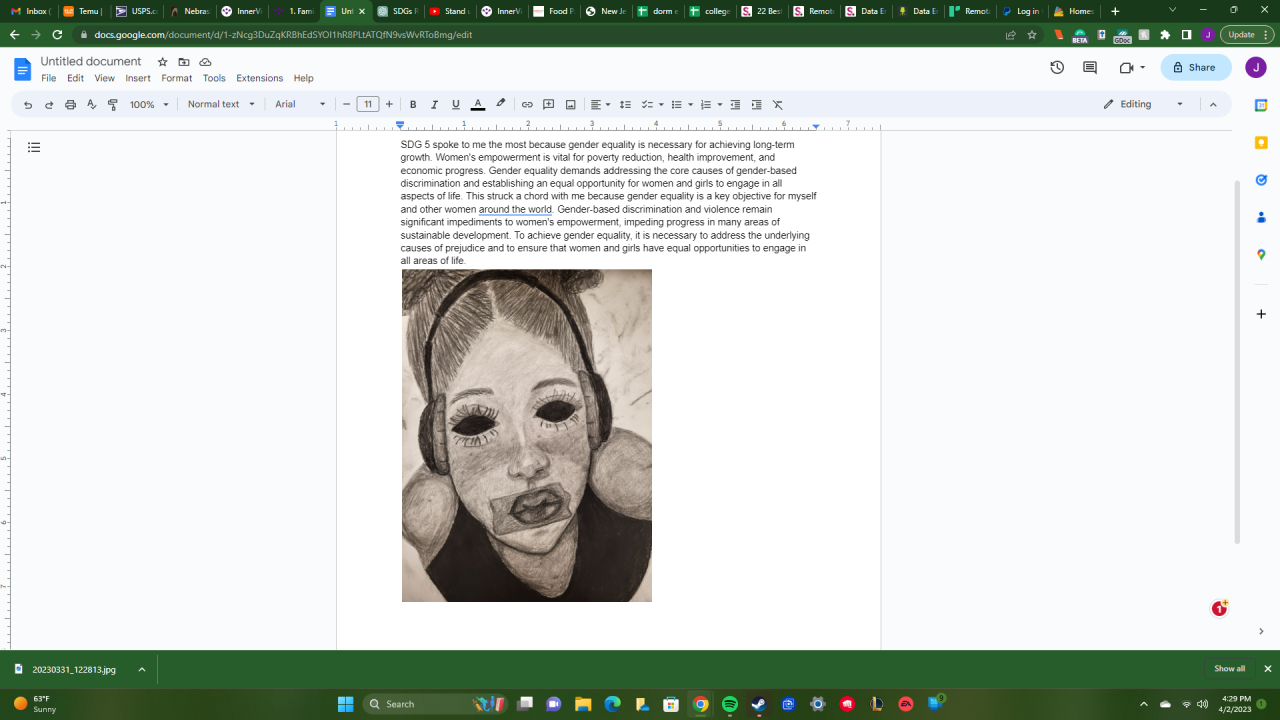This screenshot has height=720, width=1280.
Task: Show document outline icon
Action: [x=34, y=147]
